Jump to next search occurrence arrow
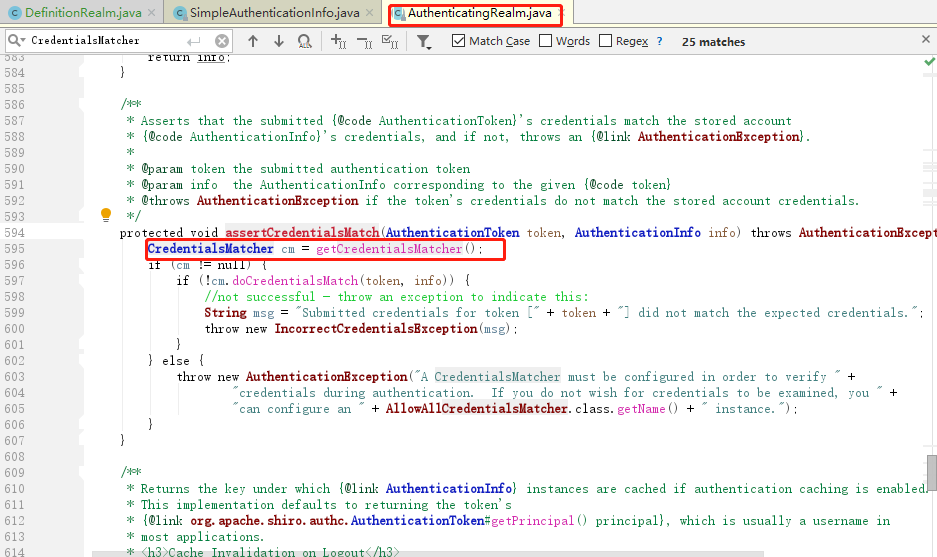This screenshot has width=937, height=557. click(x=278, y=41)
